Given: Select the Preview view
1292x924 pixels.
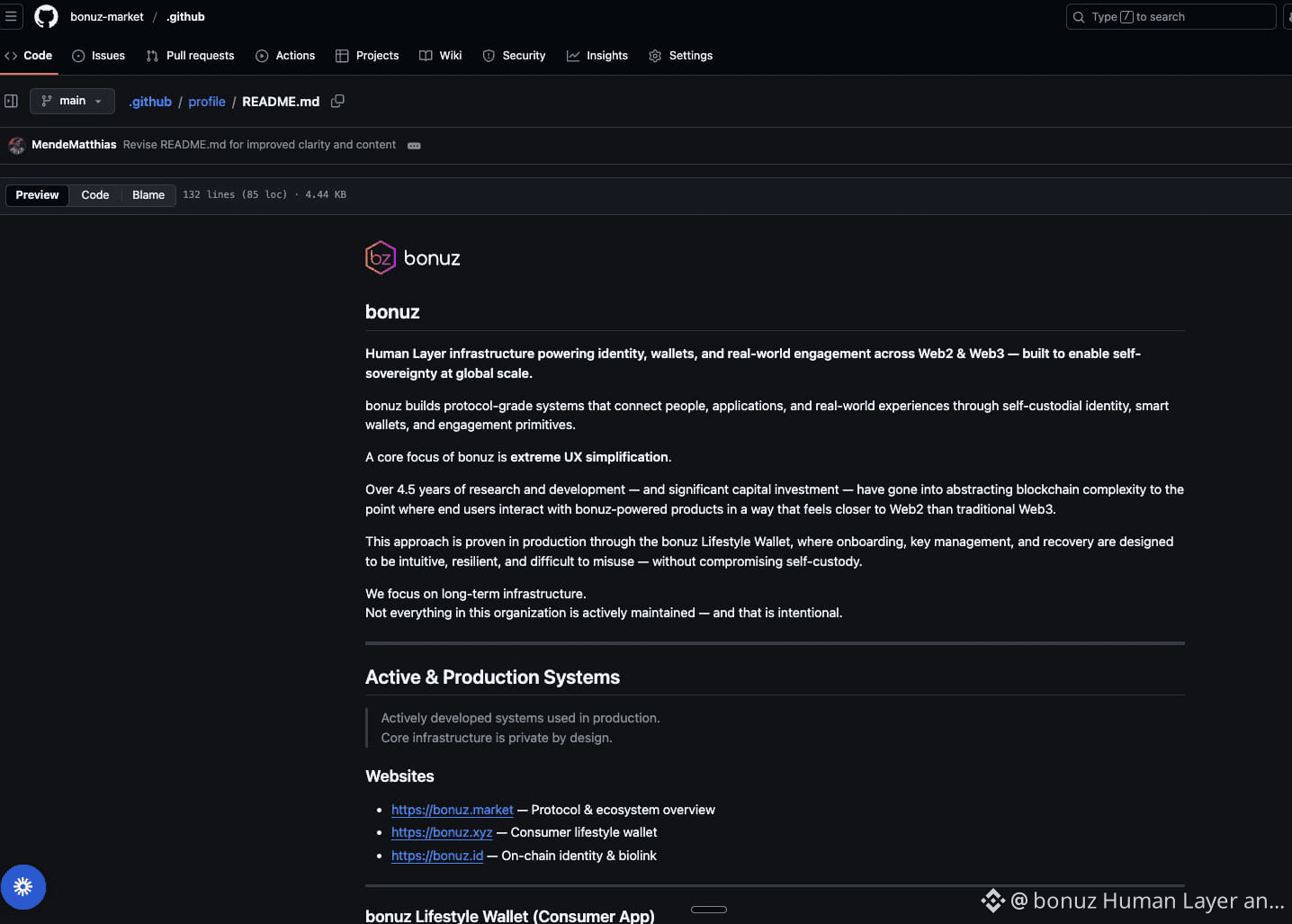Looking at the screenshot, I should pos(37,194).
